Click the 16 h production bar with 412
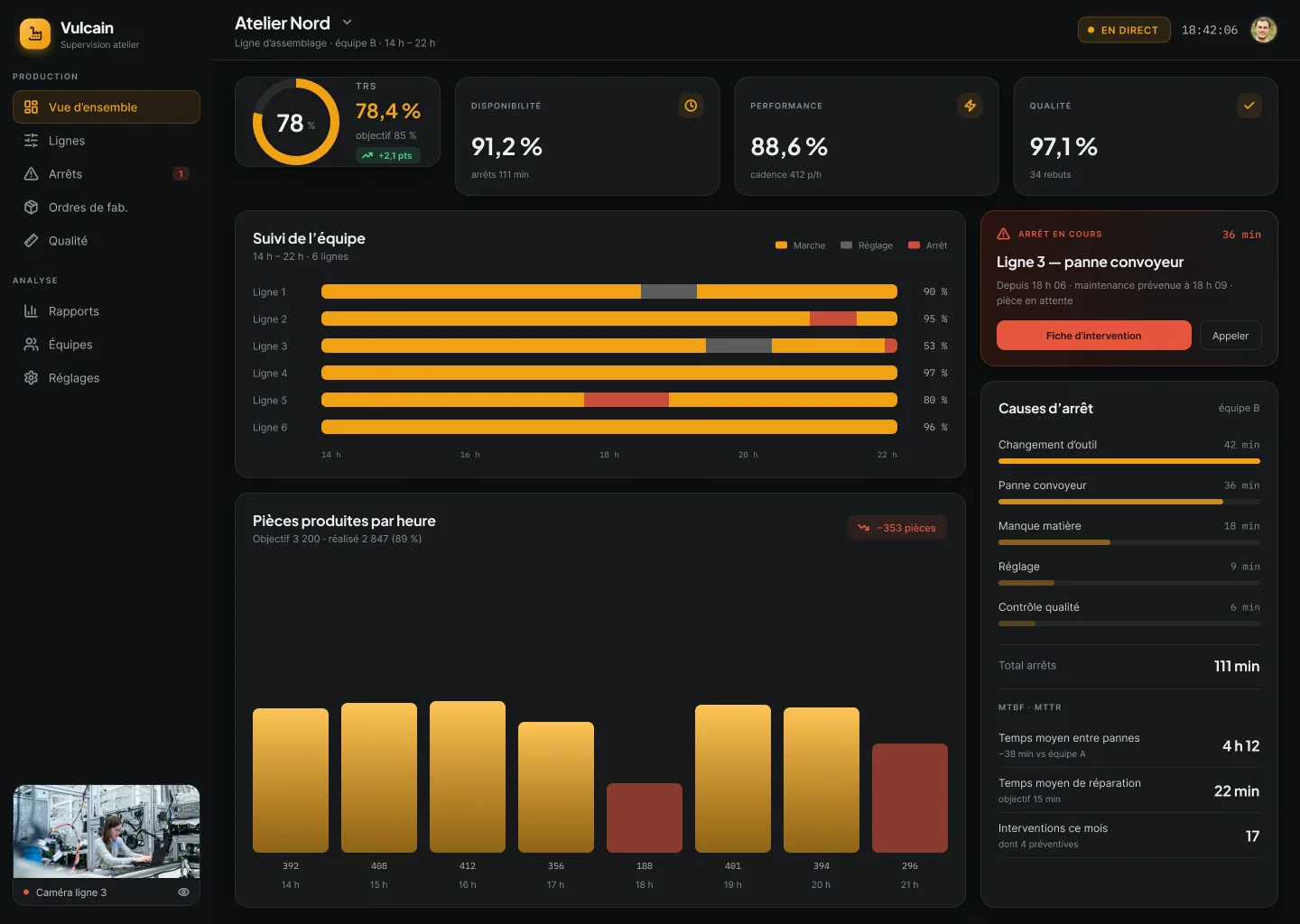The height and width of the screenshot is (924, 1300). click(468, 777)
